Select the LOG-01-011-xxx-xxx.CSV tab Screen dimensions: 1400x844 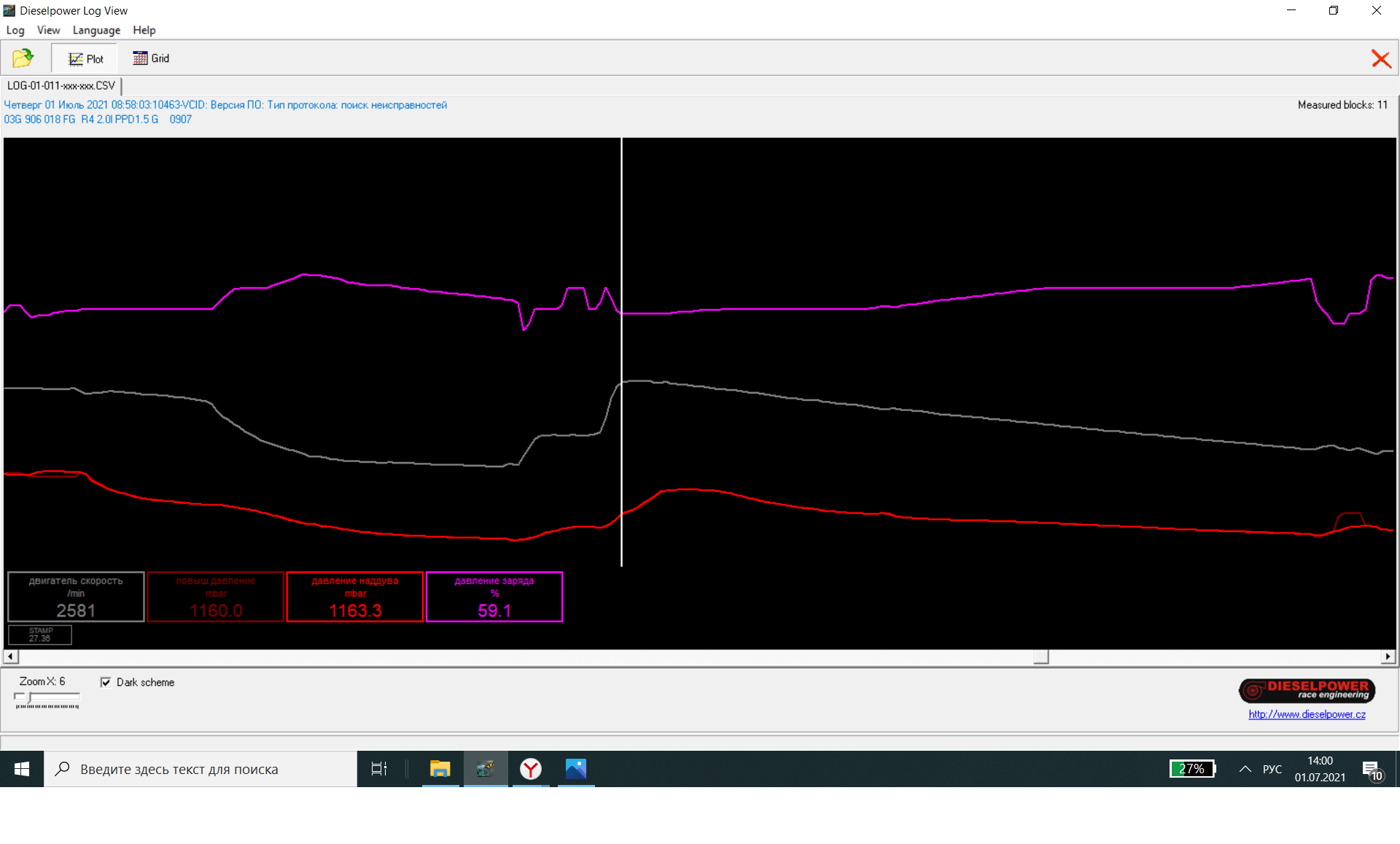[x=61, y=86]
